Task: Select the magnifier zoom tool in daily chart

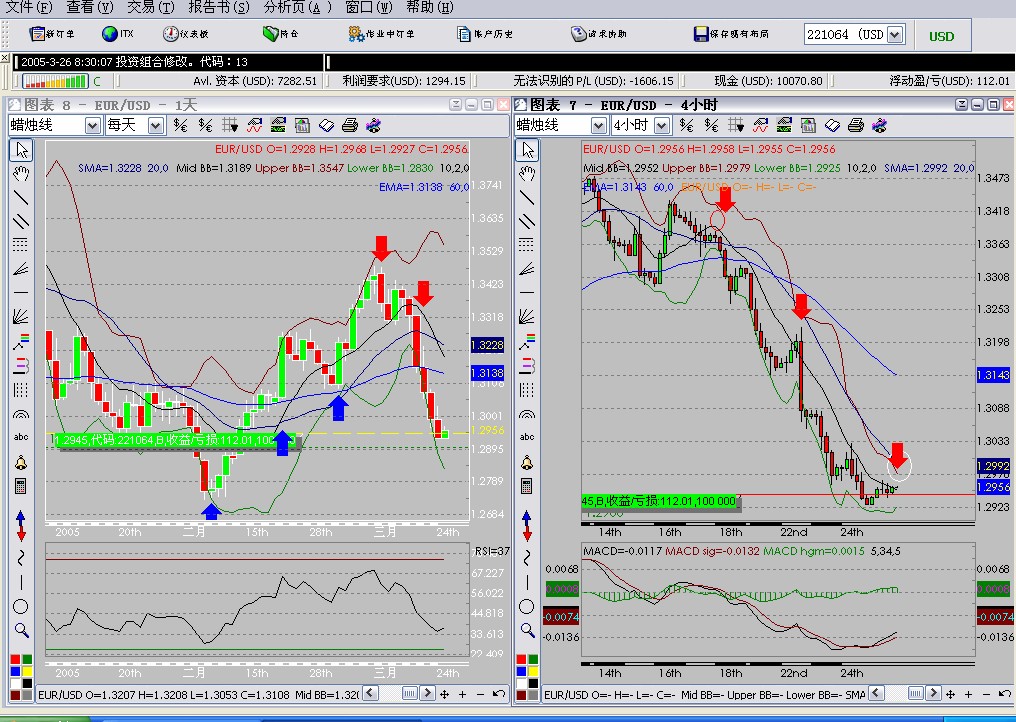Action: click(x=21, y=630)
